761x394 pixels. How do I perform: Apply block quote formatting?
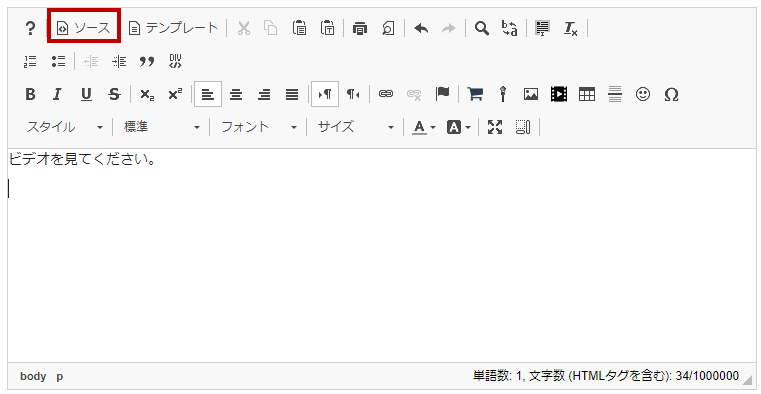coord(147,61)
